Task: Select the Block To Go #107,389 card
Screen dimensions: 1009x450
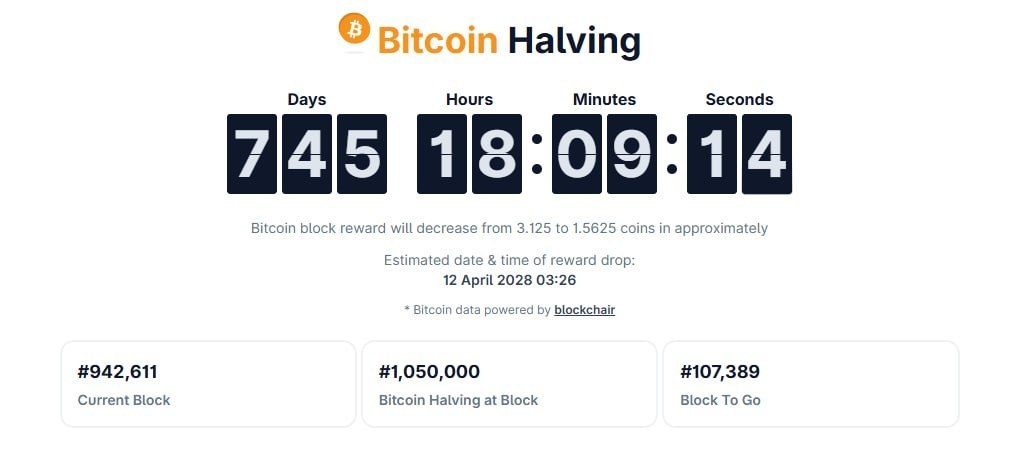Action: point(810,384)
